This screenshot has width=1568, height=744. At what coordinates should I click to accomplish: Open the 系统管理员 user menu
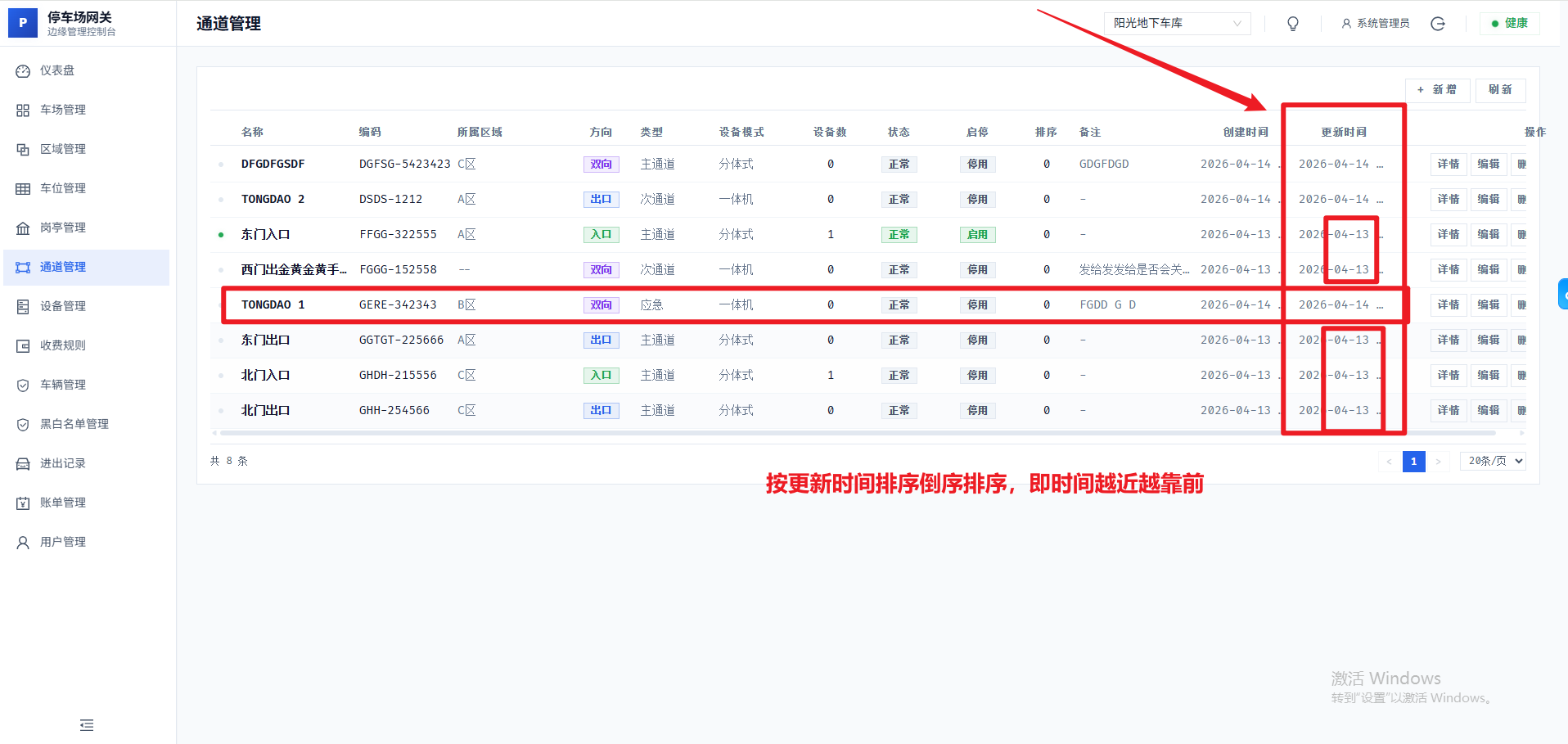(1376, 24)
